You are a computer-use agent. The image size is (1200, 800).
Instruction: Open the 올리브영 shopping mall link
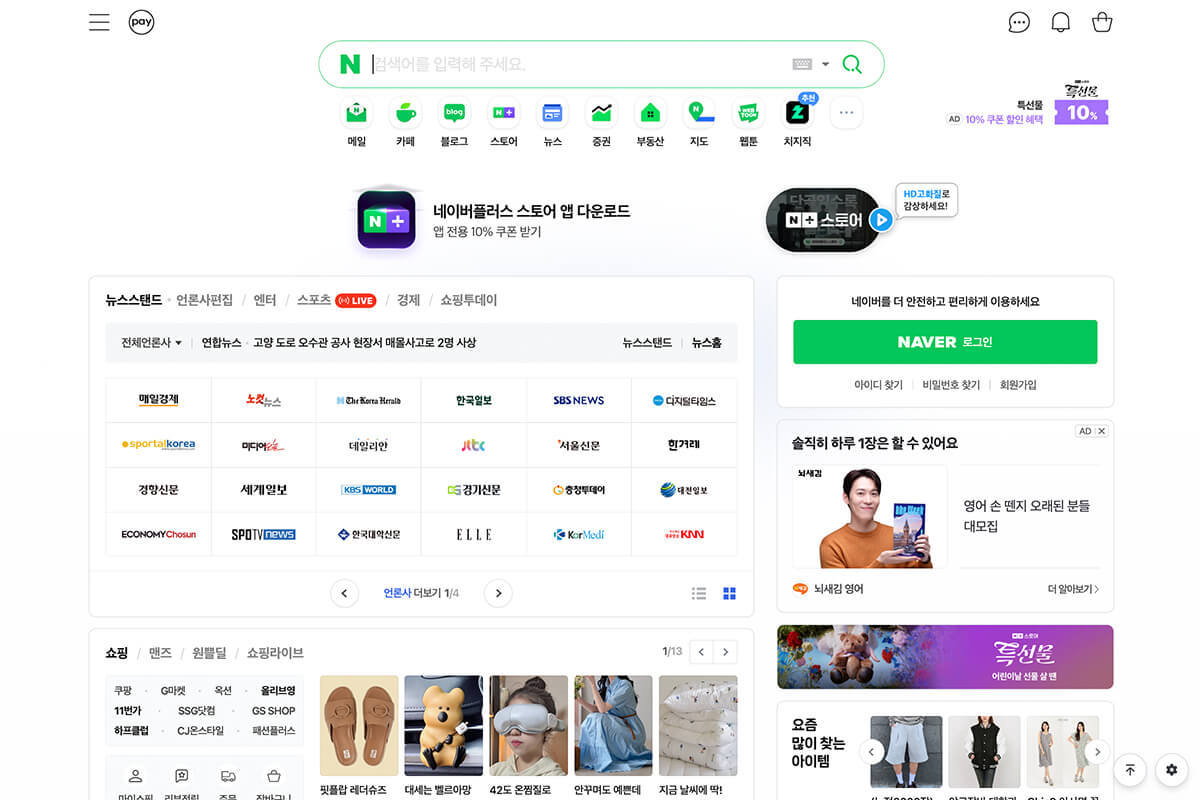click(278, 691)
